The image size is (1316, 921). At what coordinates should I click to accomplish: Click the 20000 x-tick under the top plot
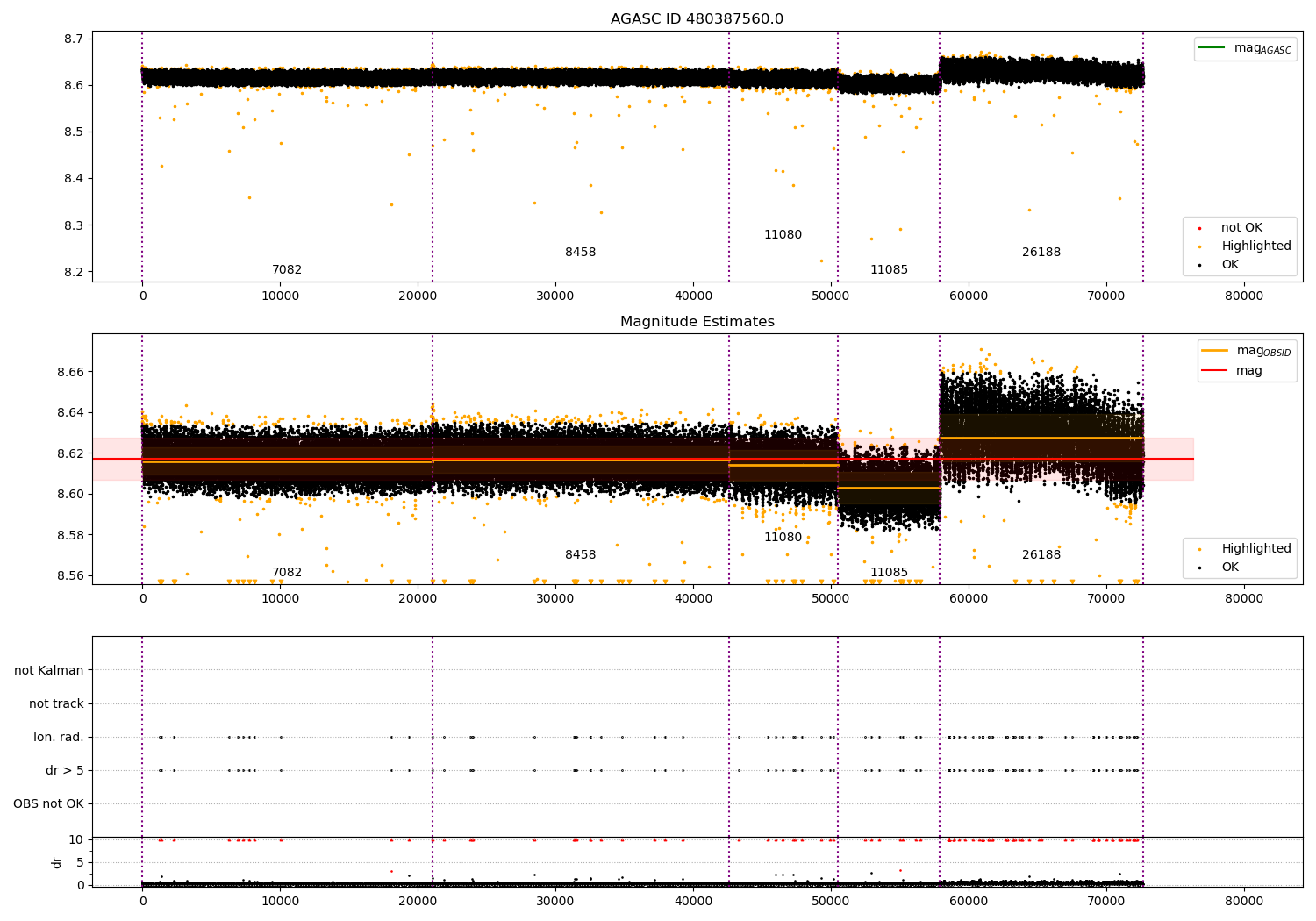click(418, 296)
